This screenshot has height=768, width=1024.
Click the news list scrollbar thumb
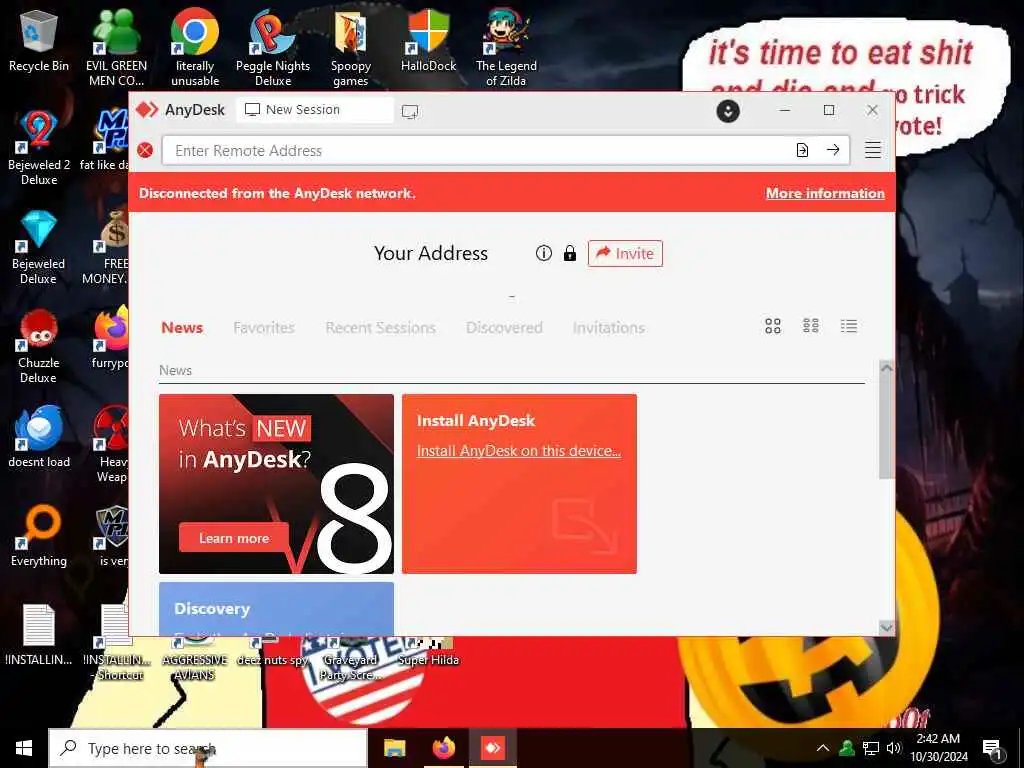coord(886,428)
